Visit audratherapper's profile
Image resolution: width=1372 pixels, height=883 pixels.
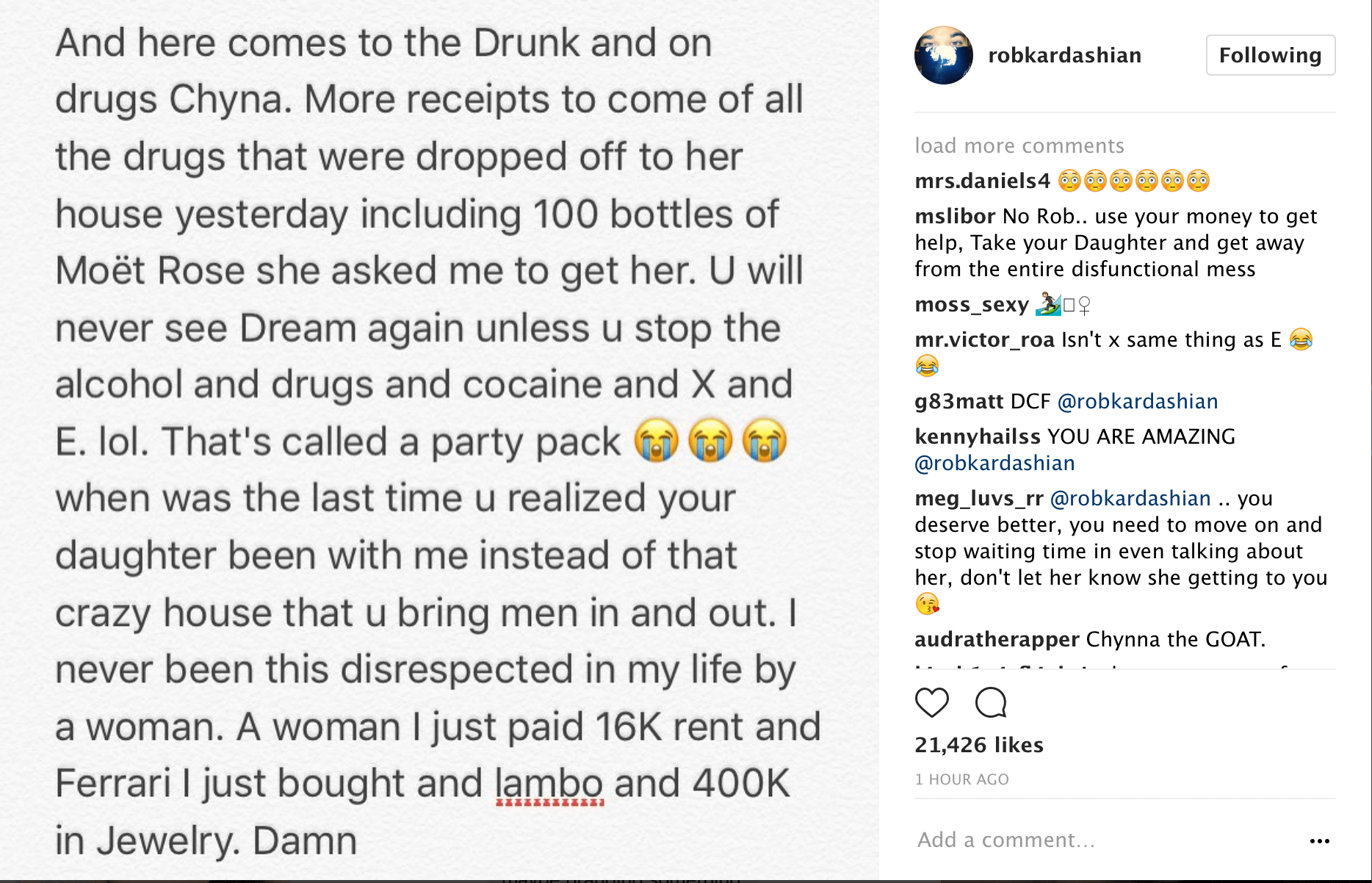pyautogui.click(x=997, y=639)
